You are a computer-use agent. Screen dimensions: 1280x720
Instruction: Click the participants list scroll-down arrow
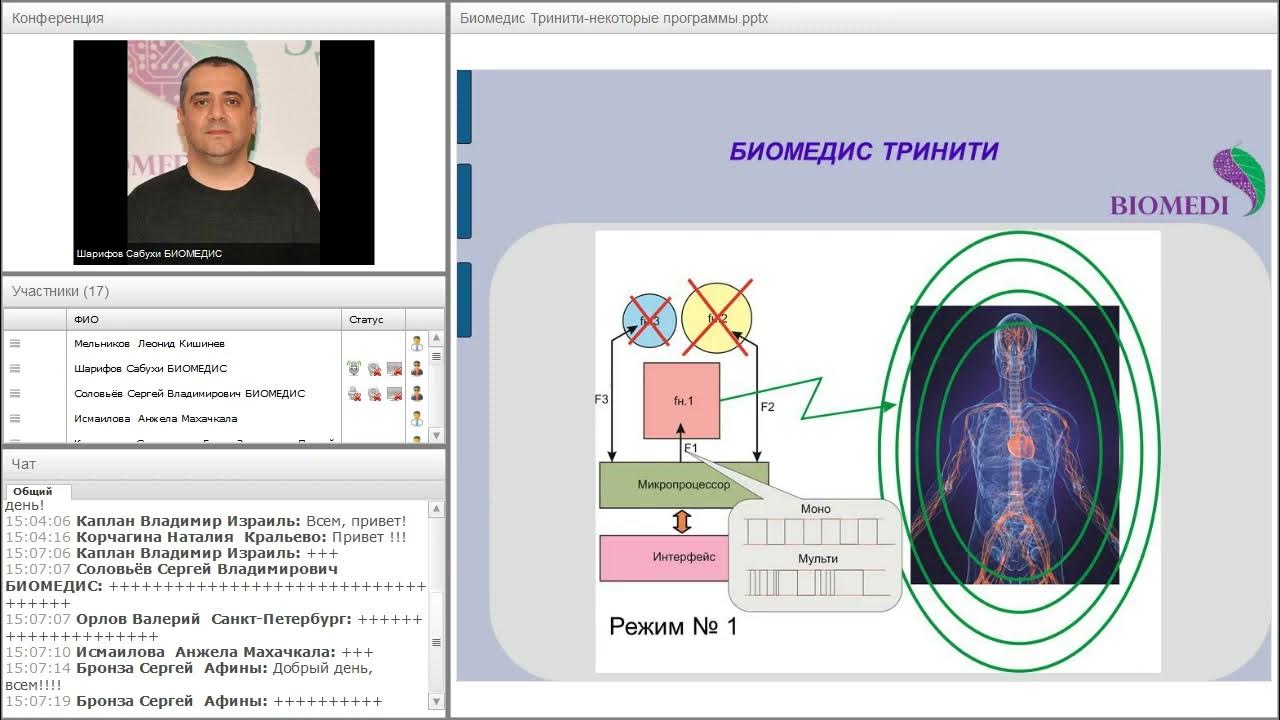pos(436,435)
